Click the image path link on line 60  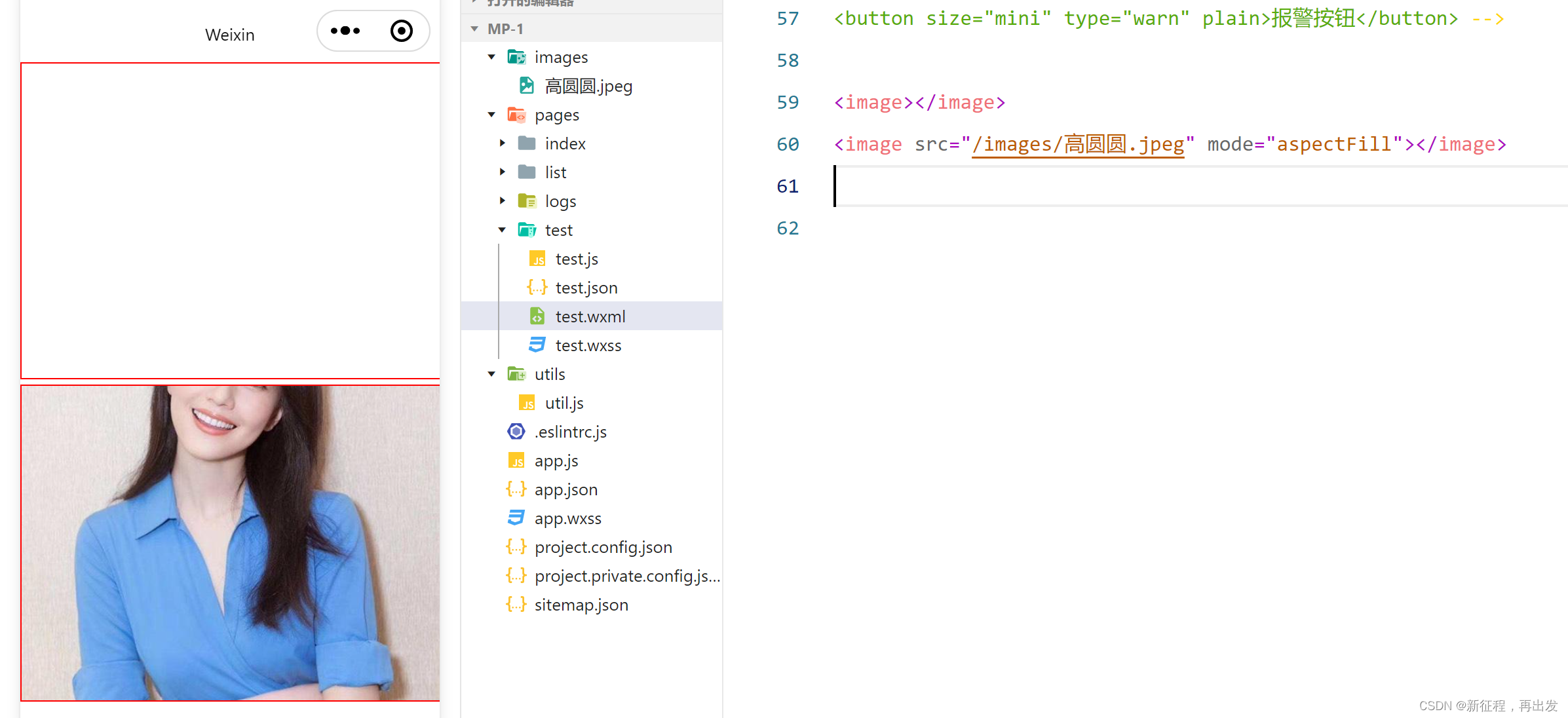1077,144
